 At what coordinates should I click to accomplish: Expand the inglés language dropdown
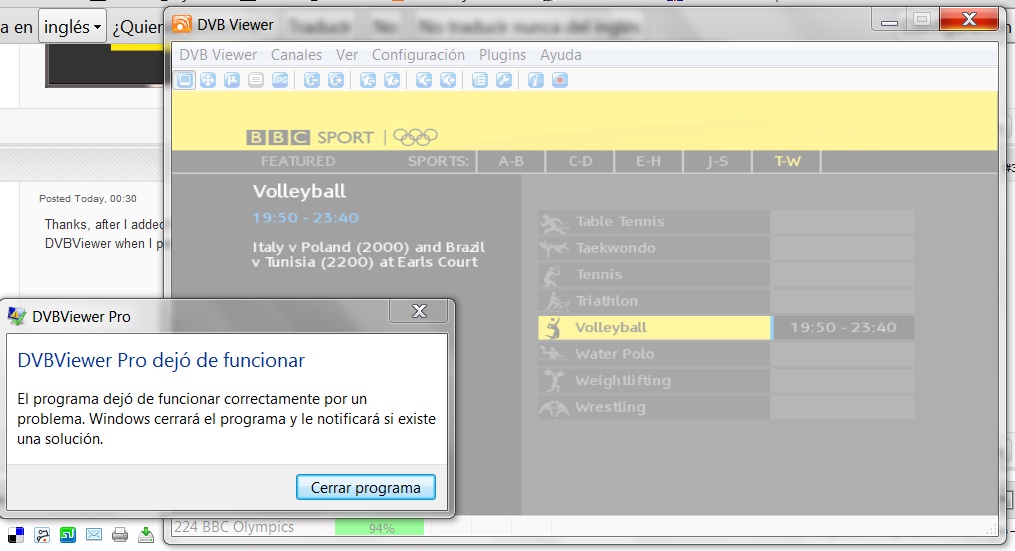click(x=72, y=27)
